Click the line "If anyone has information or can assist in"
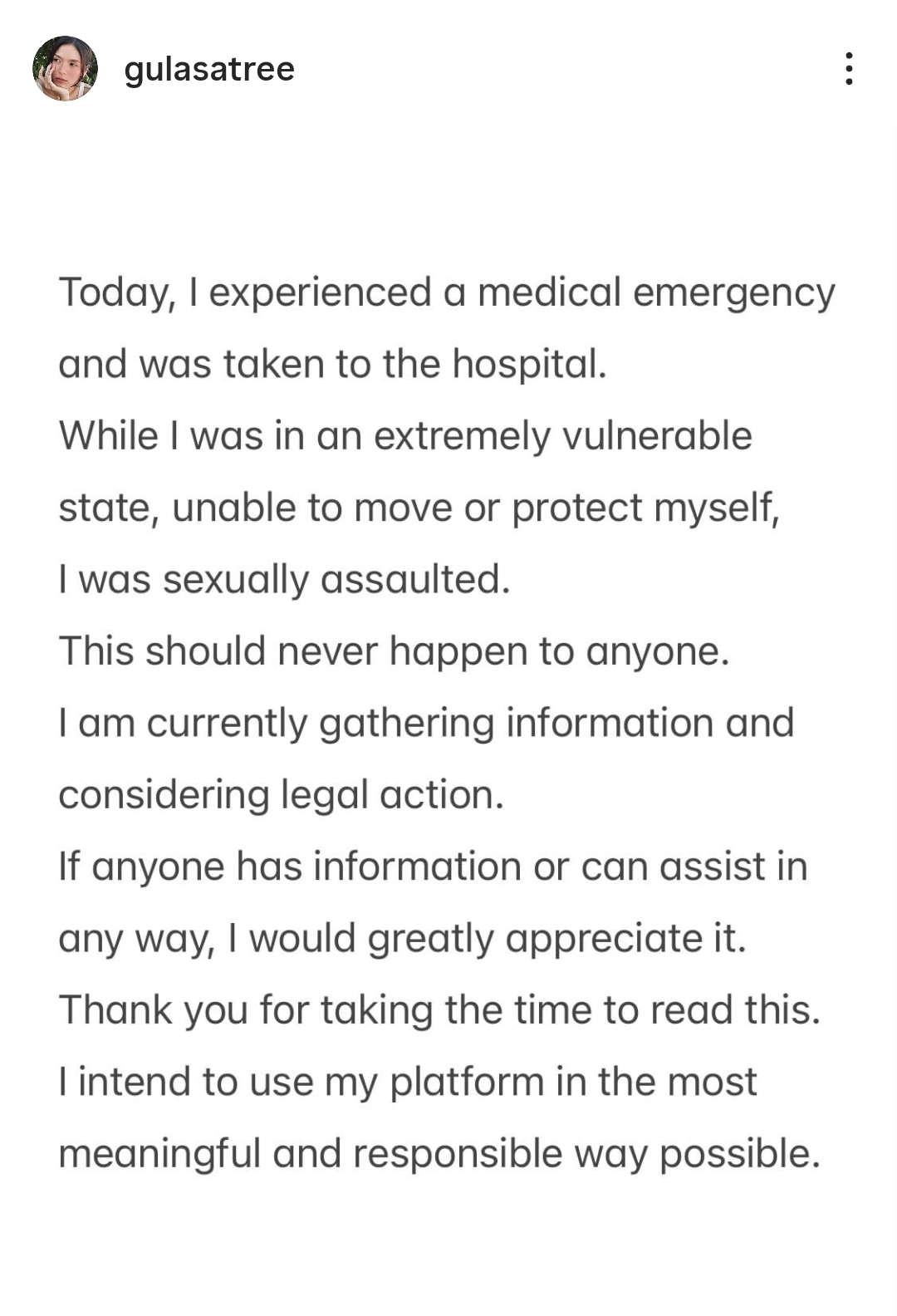This screenshot has width=897, height=1316. [433, 867]
